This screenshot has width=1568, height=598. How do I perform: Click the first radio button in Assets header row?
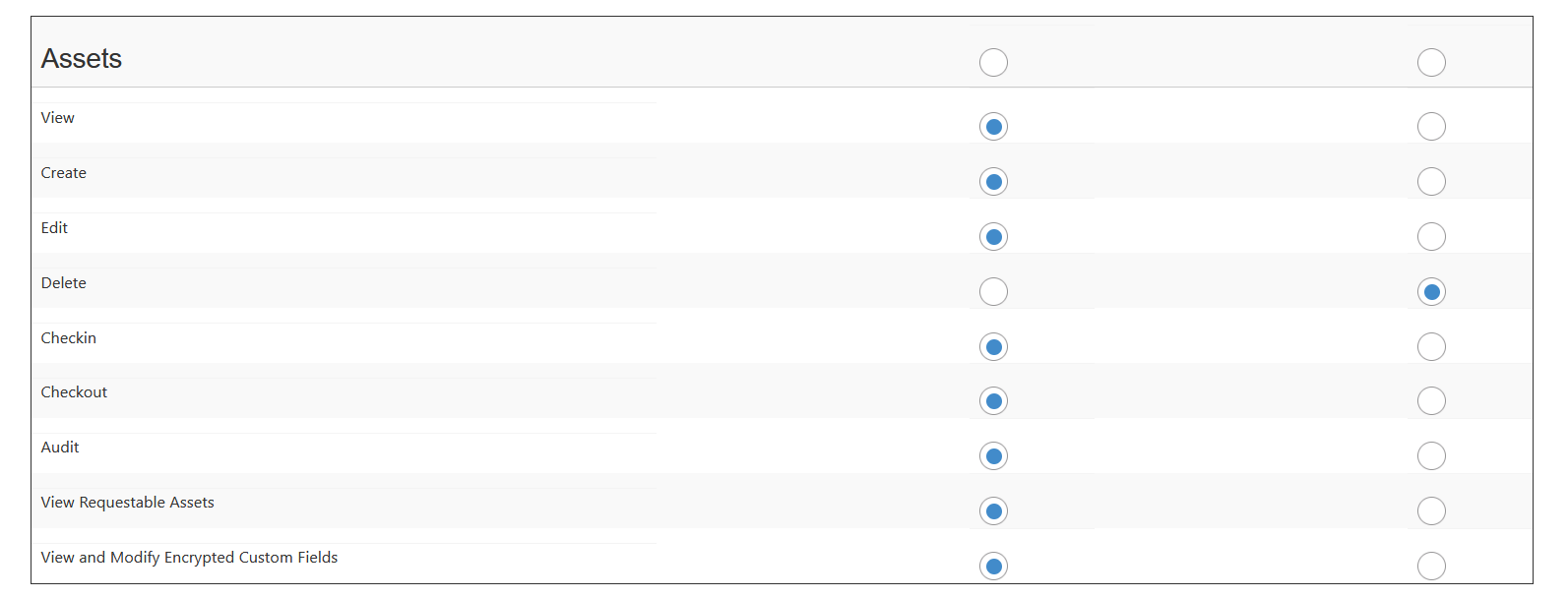click(993, 63)
